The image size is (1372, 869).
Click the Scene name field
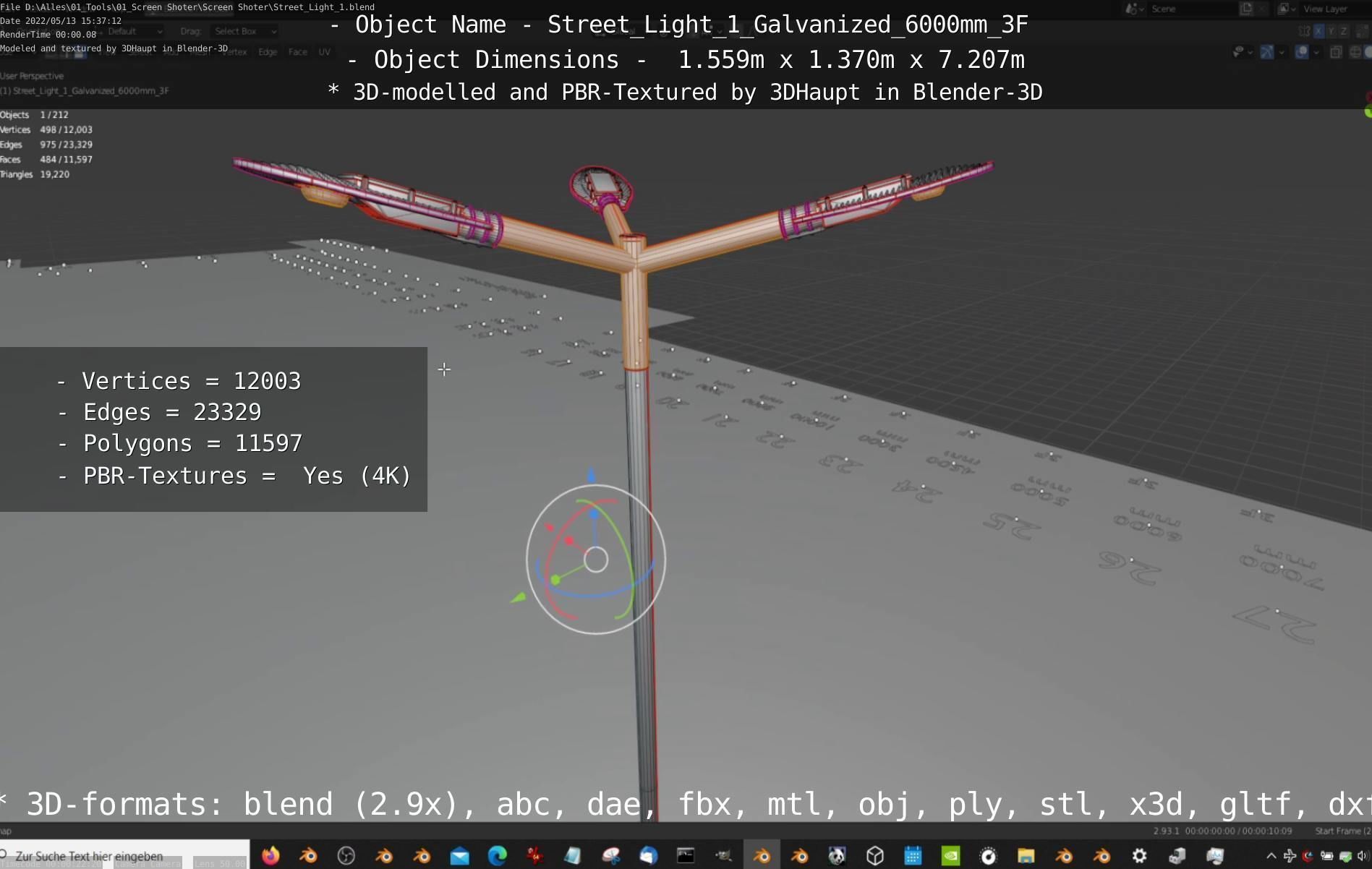point(1192,9)
